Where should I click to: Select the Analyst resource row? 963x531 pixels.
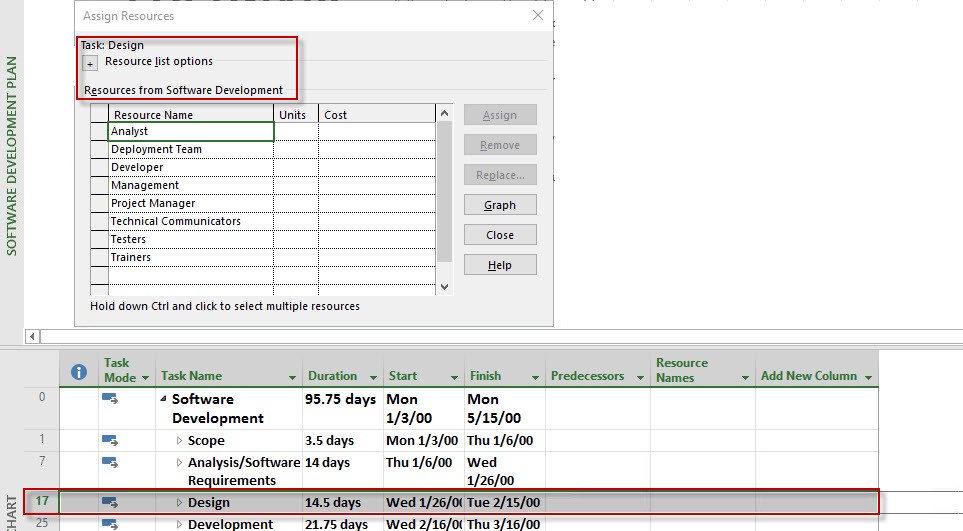tap(191, 131)
